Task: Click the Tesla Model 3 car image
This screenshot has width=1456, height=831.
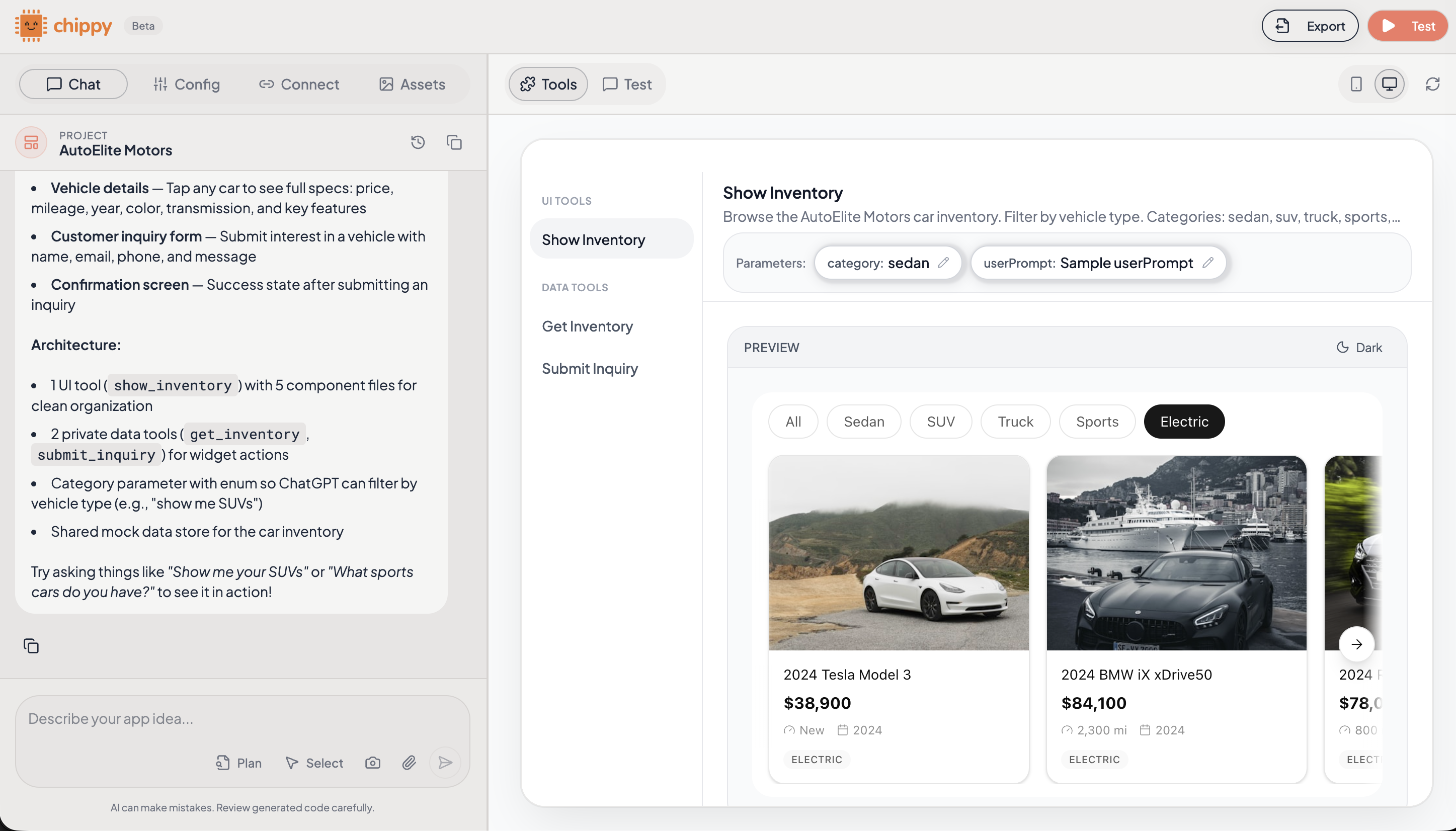Action: (x=899, y=552)
